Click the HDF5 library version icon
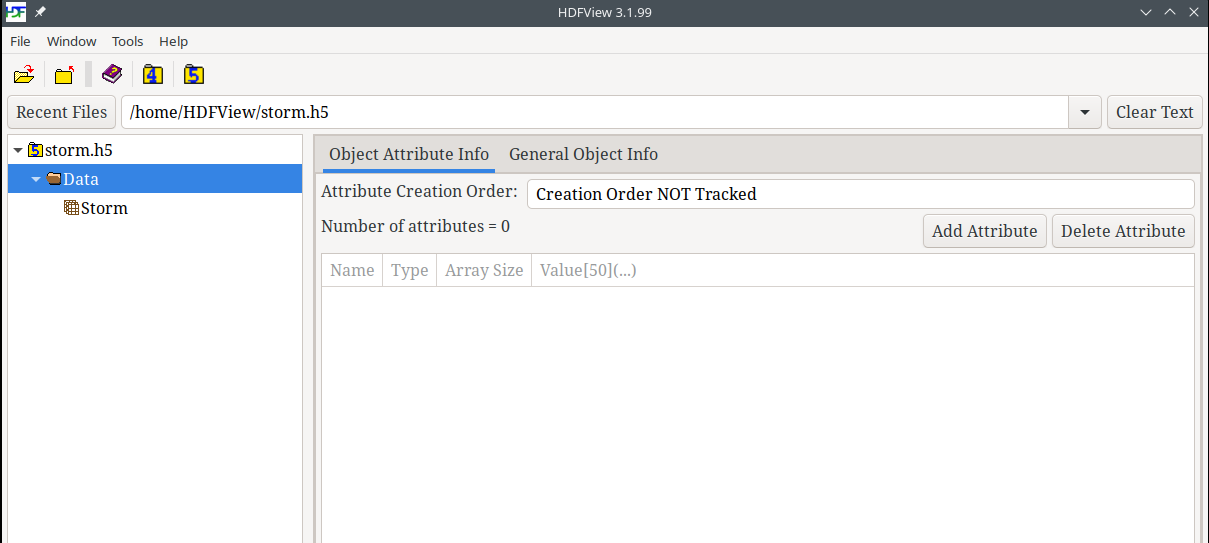Image resolution: width=1209 pixels, height=543 pixels. click(x=194, y=75)
